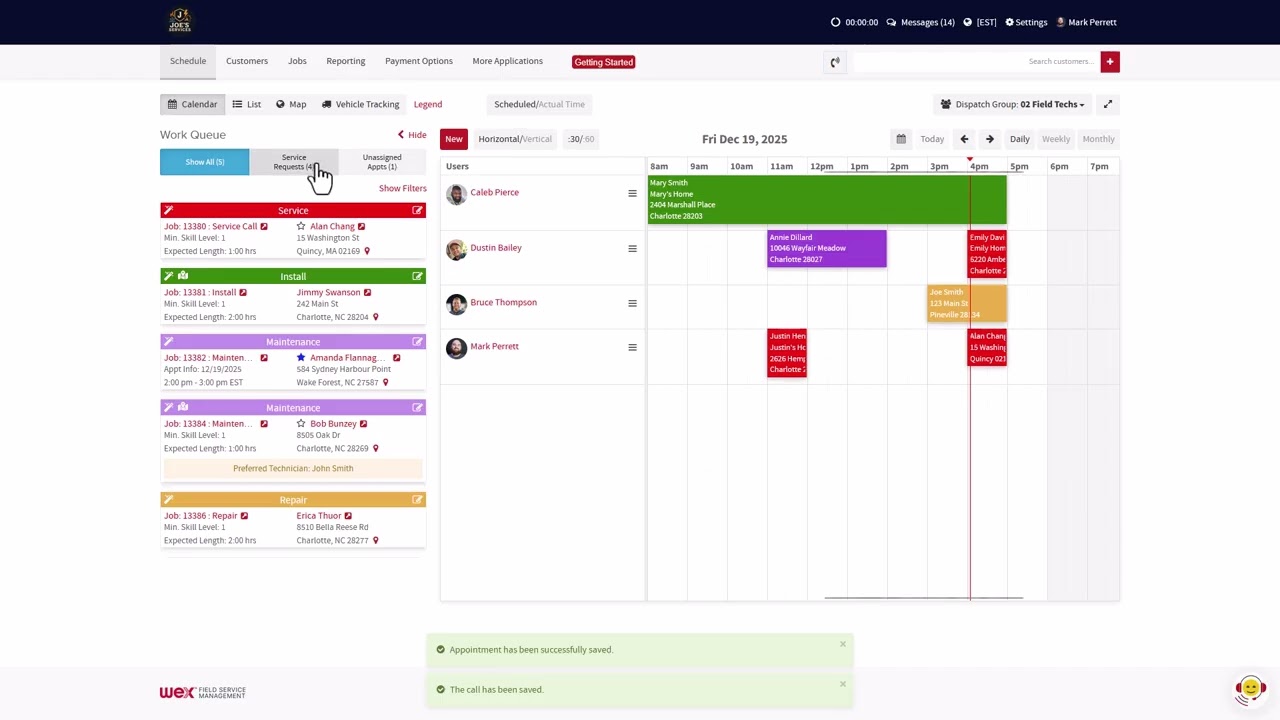Image resolution: width=1280 pixels, height=720 pixels.
Task: Click map pin for Charlotte 28277 address
Action: coord(375,540)
